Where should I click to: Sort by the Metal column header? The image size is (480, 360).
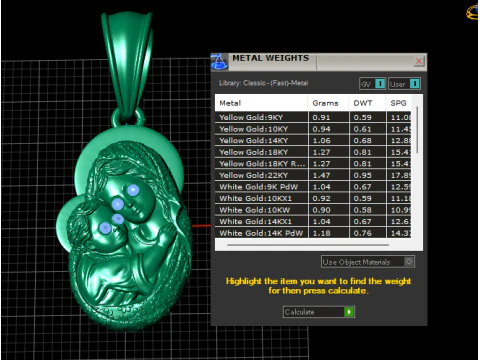(261, 103)
